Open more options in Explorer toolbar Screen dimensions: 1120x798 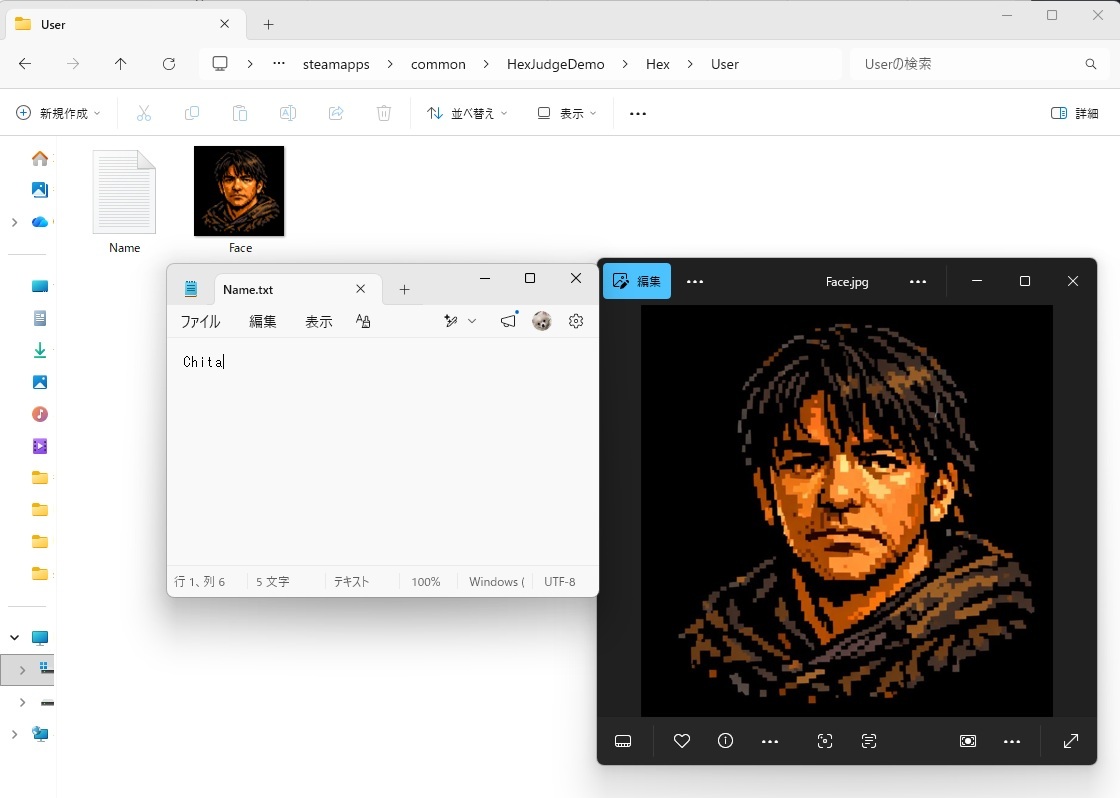(x=638, y=113)
